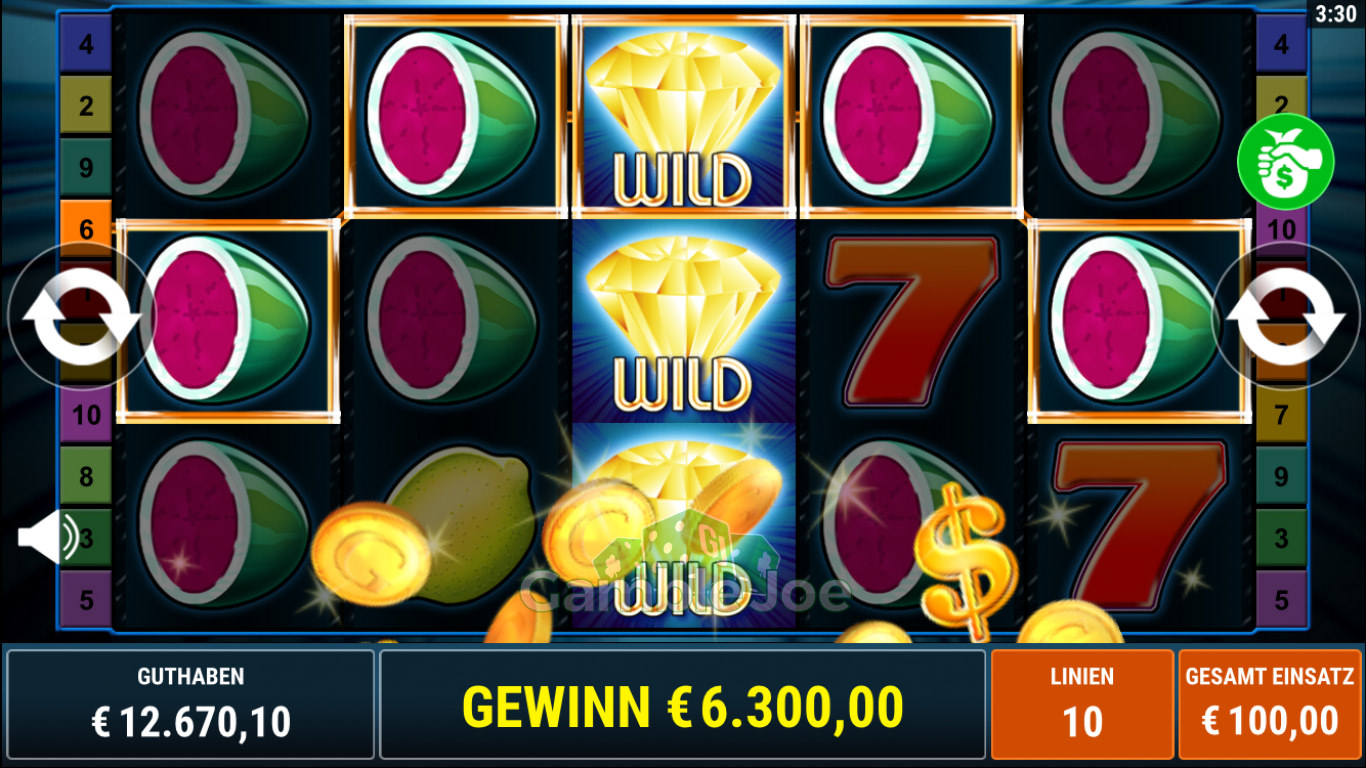The height and width of the screenshot is (768, 1366).
Task: Click the top WILD diamond symbol
Action: pos(684,116)
